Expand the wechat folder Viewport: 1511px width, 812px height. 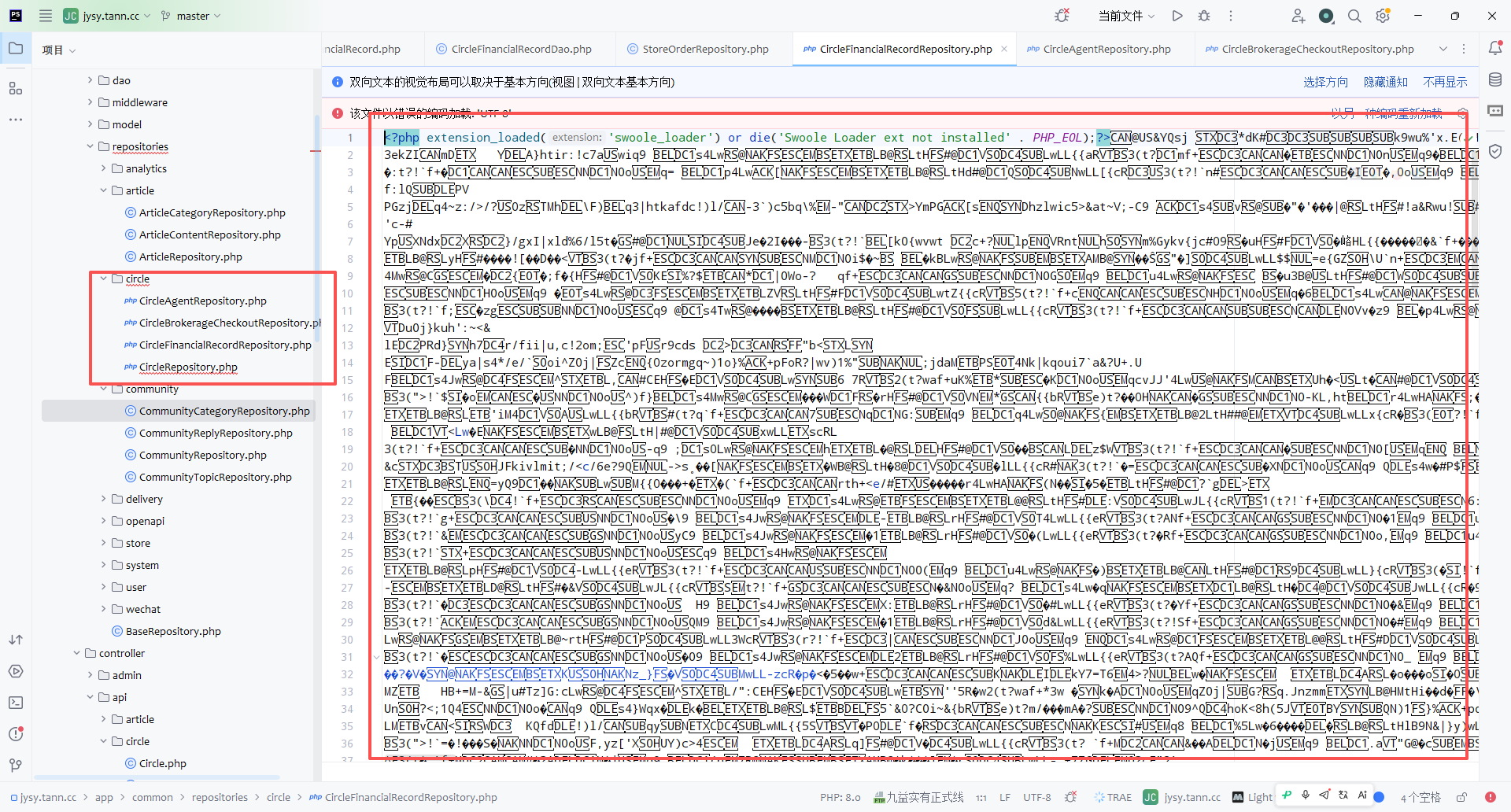pos(104,609)
